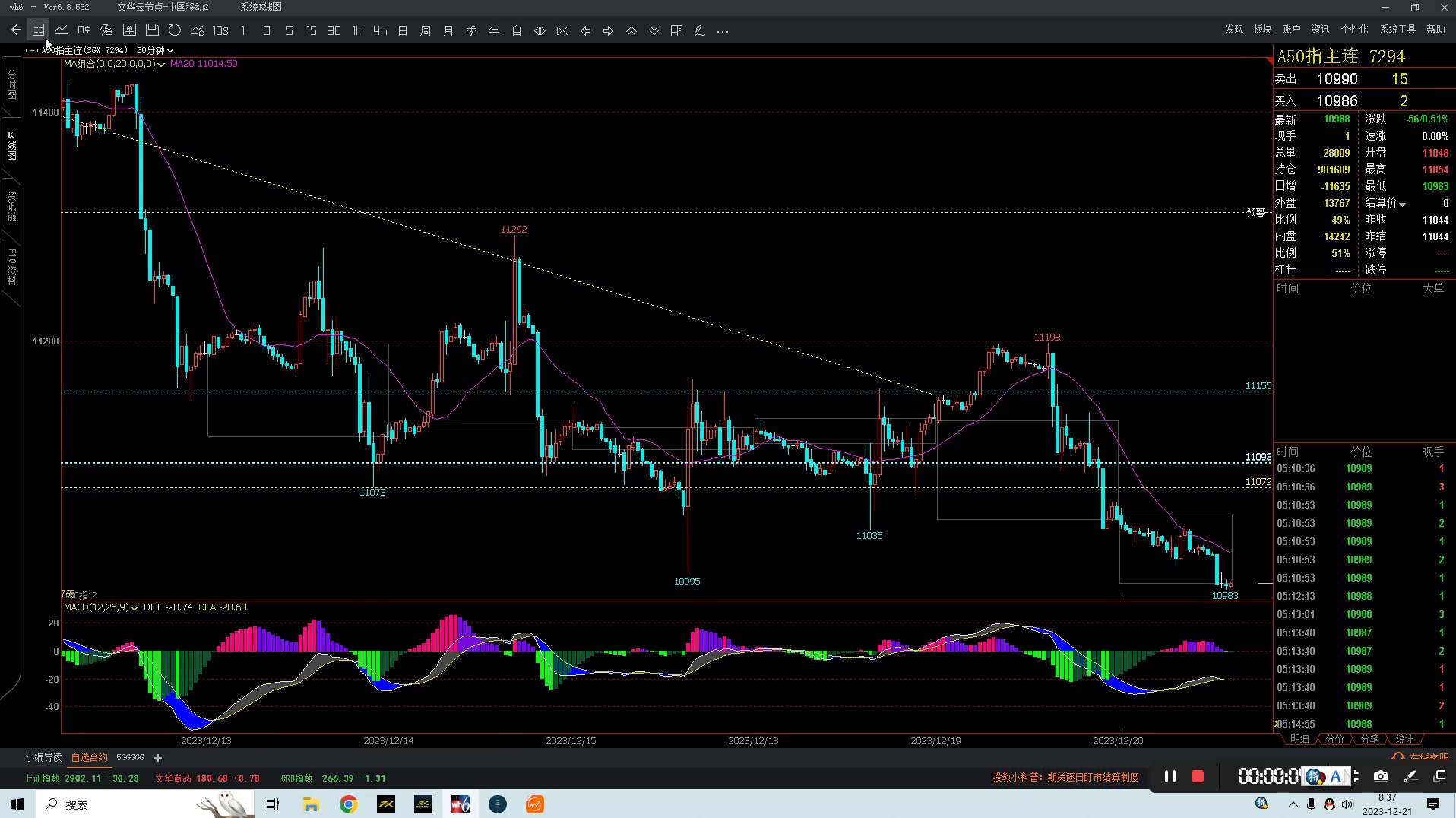Viewport: 1456px width, 818px height.
Task: Click the refresh icon in the toolbar
Action: point(175,30)
